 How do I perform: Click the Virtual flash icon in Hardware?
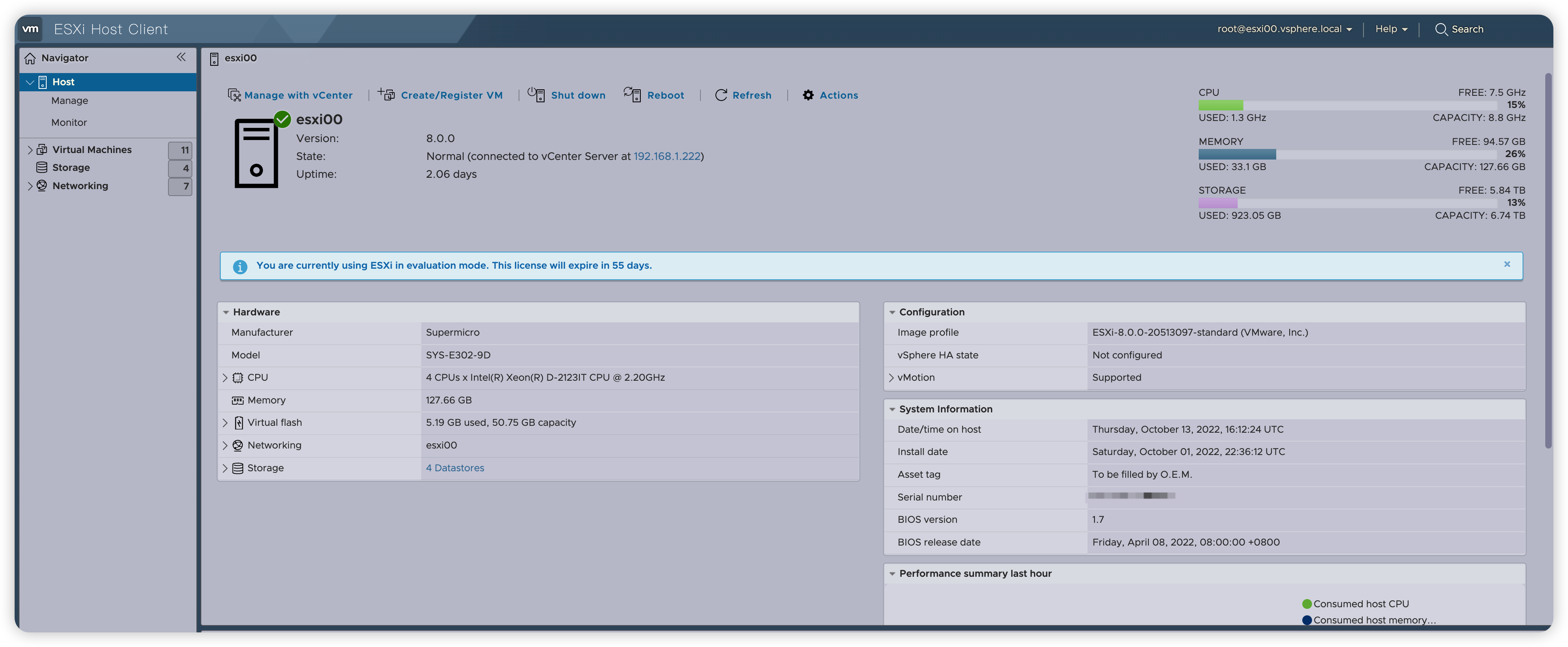[x=239, y=423]
